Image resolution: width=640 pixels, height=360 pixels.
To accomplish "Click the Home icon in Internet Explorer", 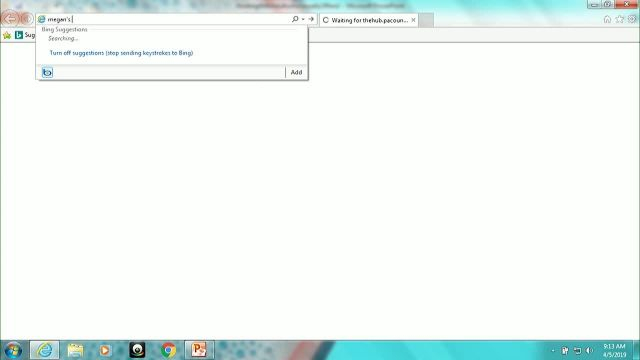I will pos(607,19).
